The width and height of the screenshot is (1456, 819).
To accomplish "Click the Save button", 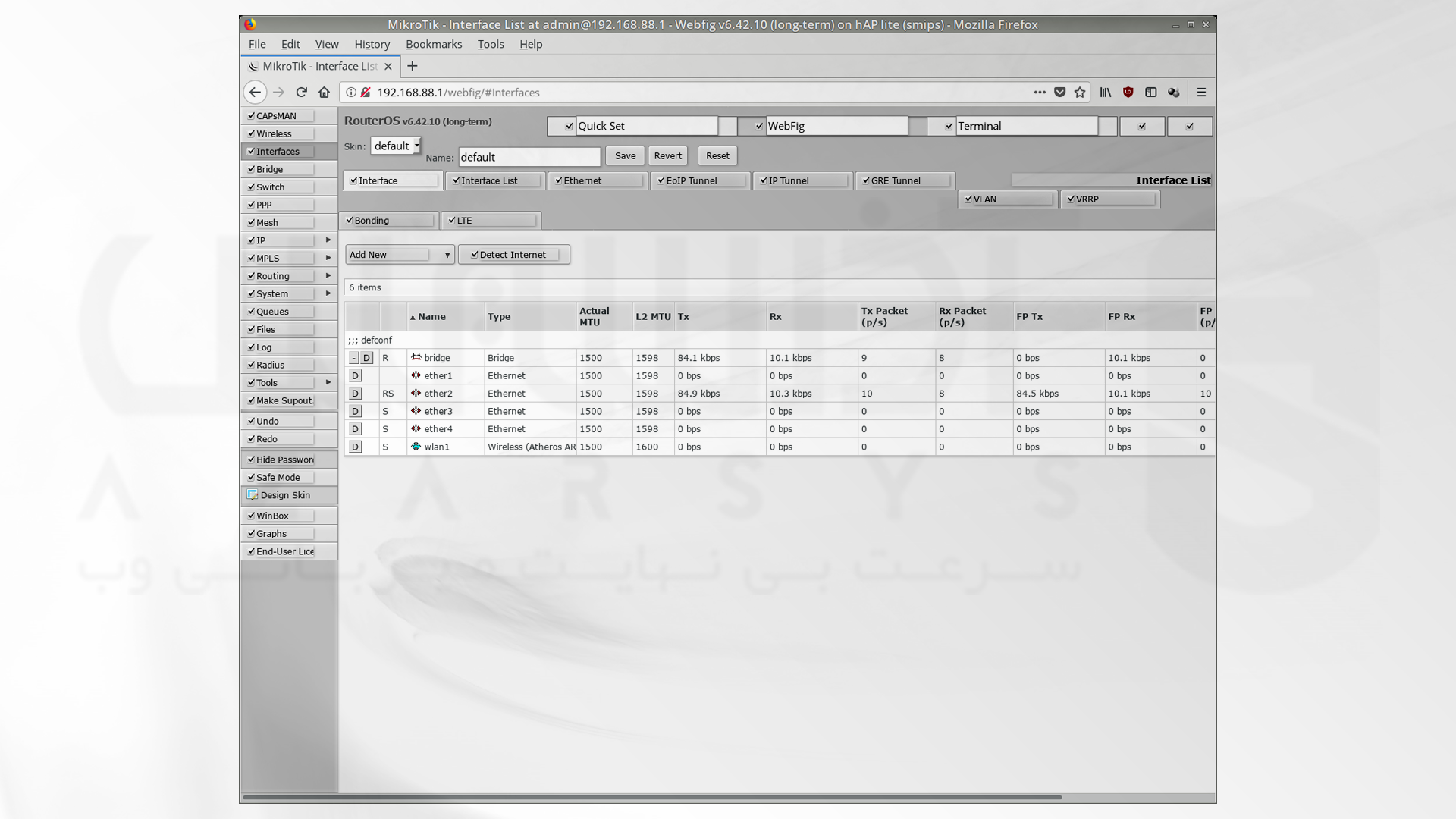I will pos(626,155).
